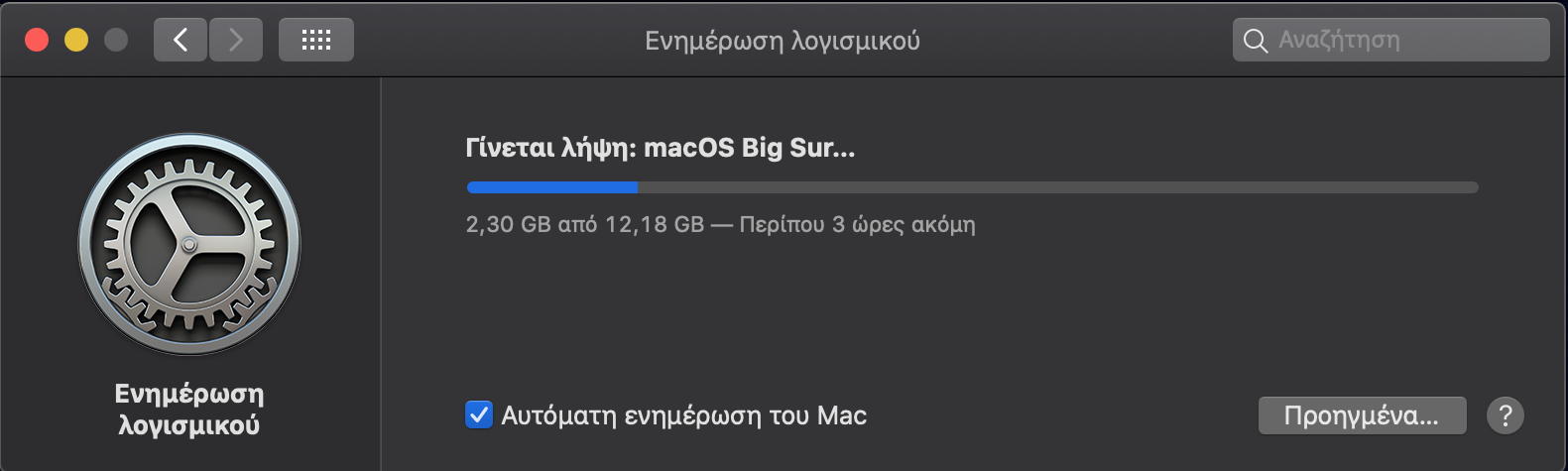The image size is (1568, 471).
Task: Minimize the window with the yellow button
Action: coord(76,40)
